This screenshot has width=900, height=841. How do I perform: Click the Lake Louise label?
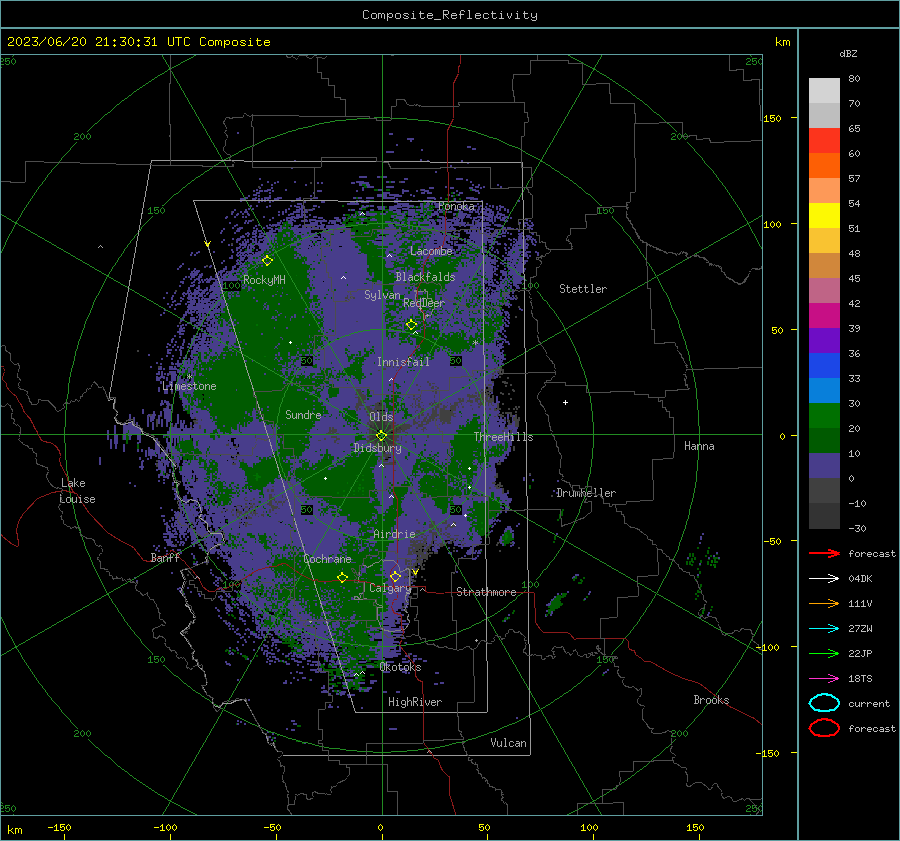tap(78, 491)
